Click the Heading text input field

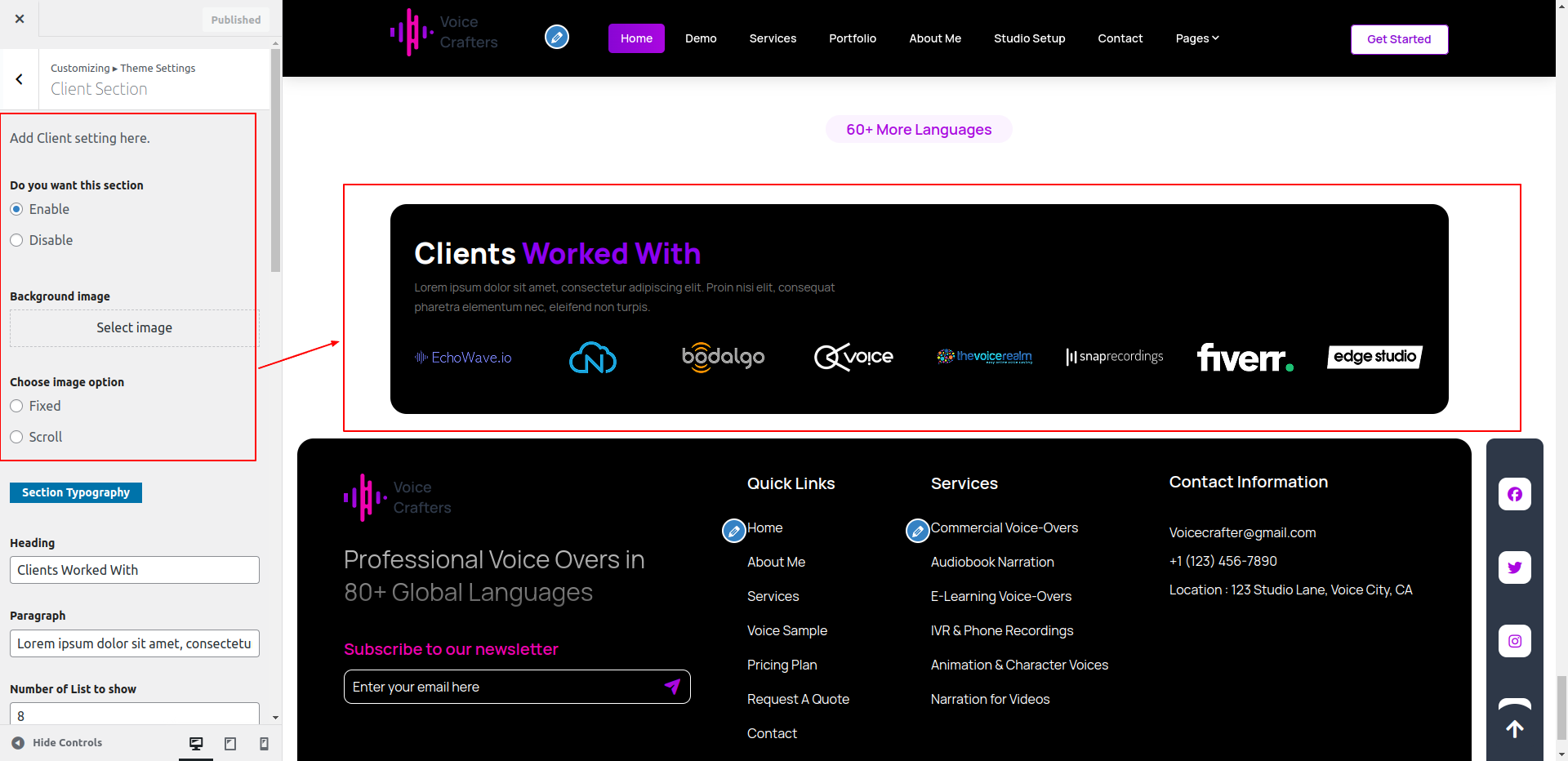click(134, 570)
